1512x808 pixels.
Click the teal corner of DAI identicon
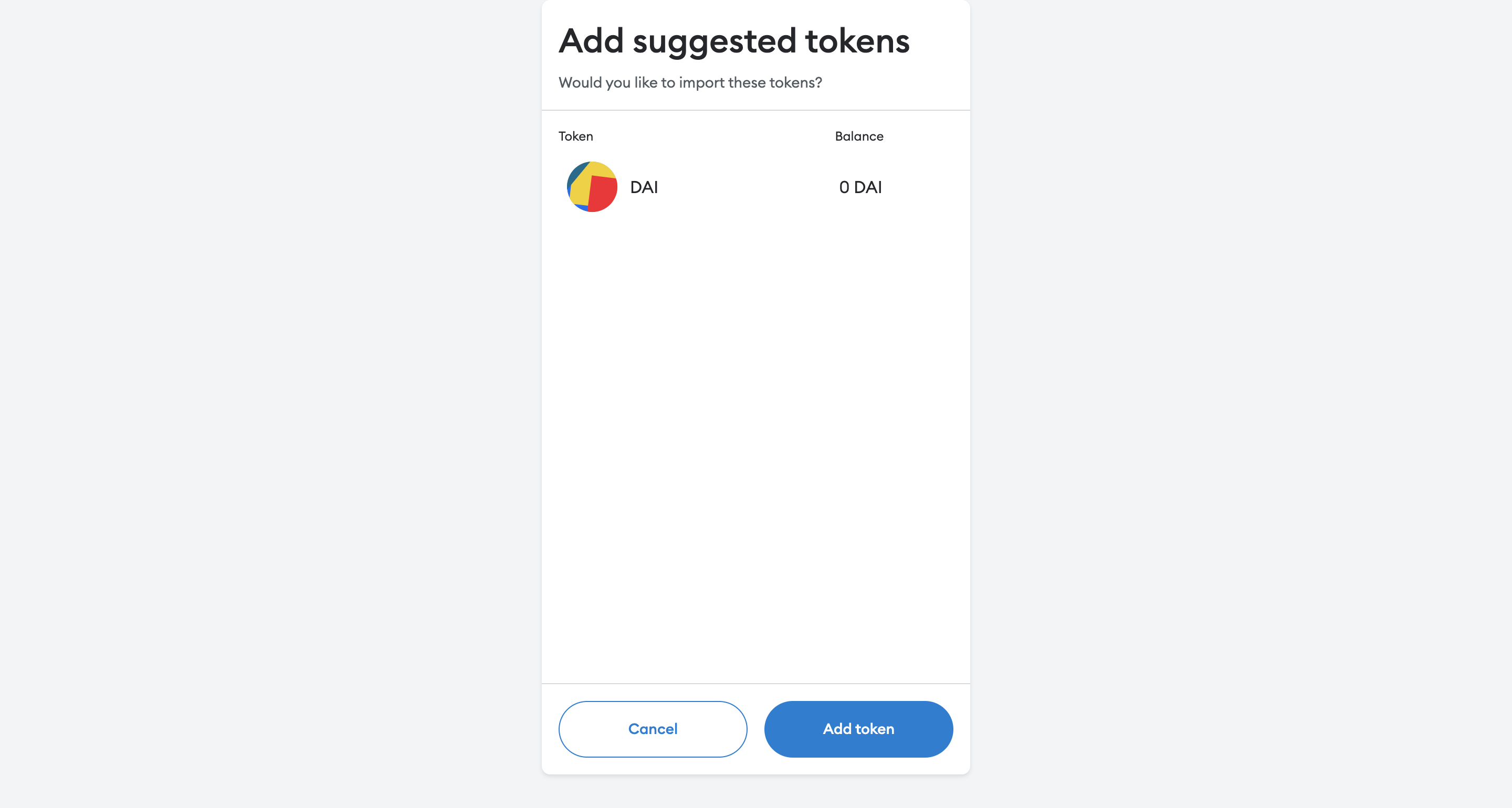(576, 173)
